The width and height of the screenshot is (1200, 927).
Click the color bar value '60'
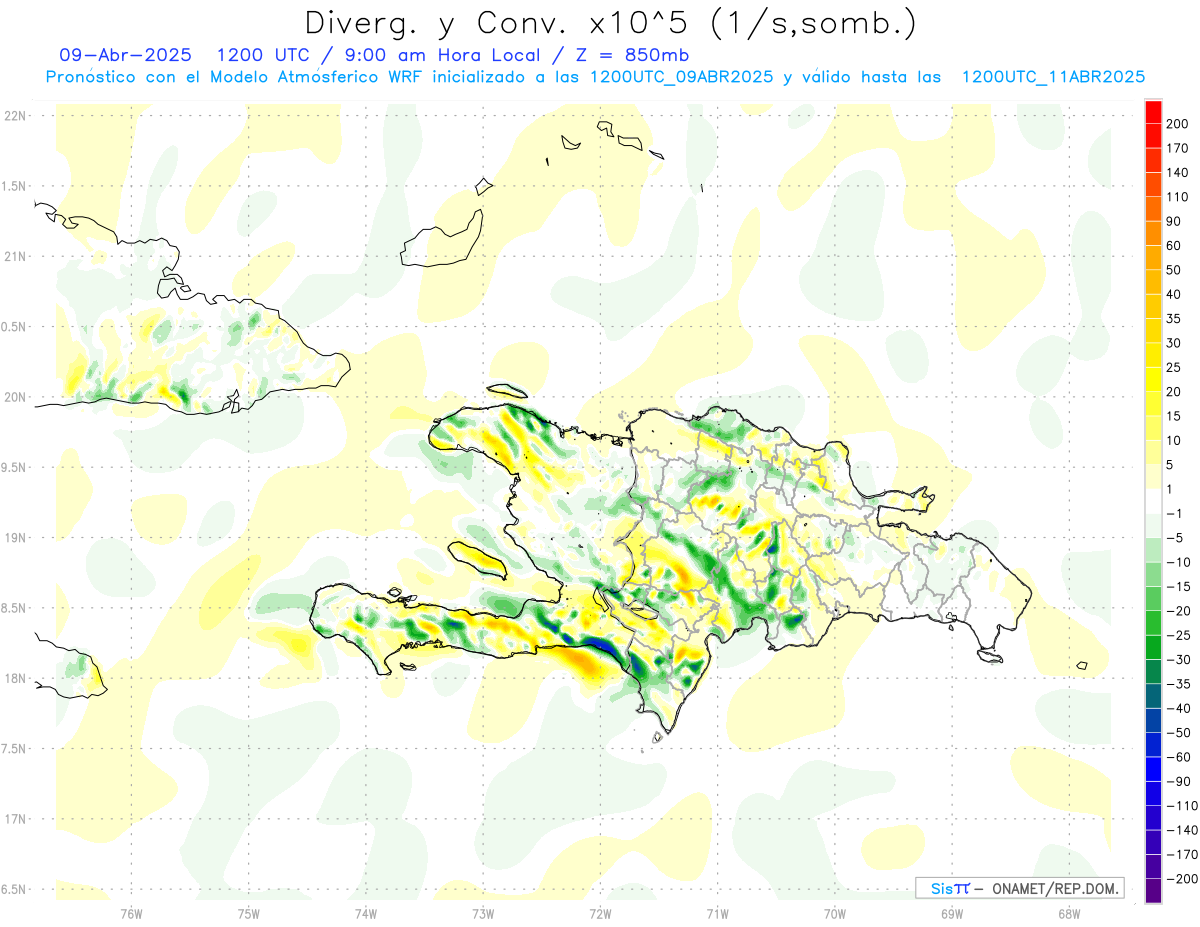pyautogui.click(x=1174, y=246)
